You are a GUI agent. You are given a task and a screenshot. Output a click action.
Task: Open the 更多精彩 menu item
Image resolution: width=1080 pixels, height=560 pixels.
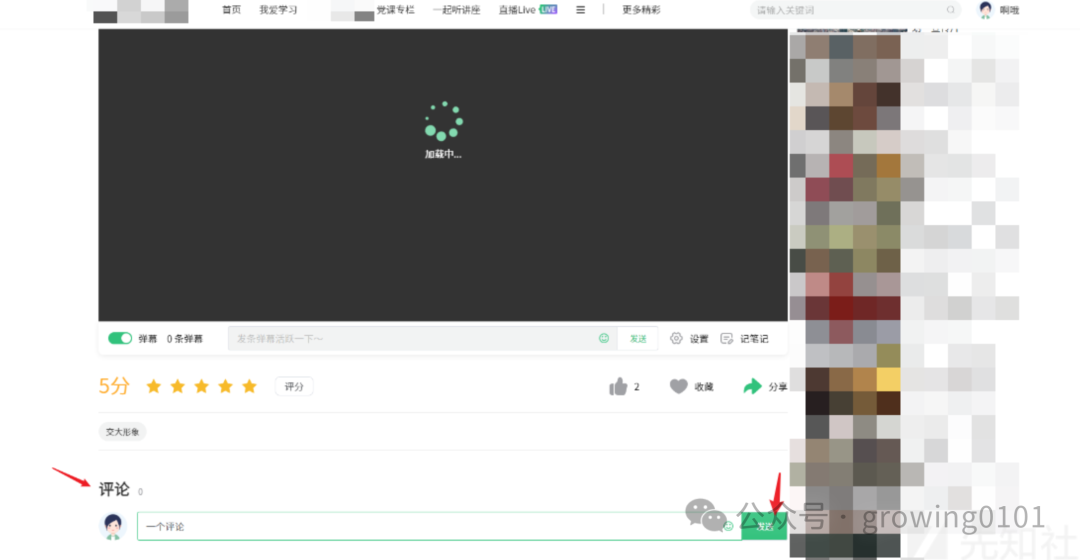641,10
